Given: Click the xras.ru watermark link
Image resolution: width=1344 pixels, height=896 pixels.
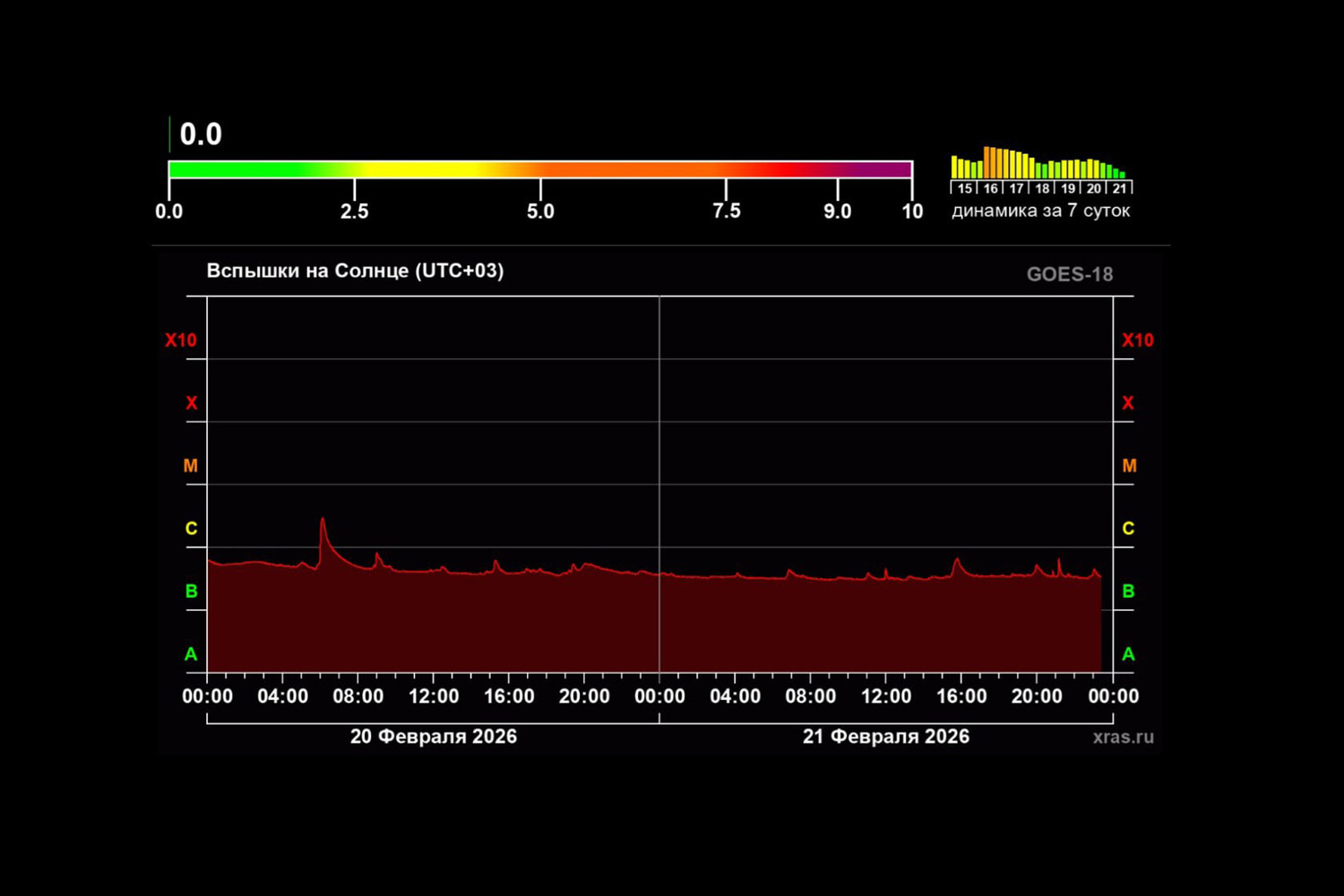Looking at the screenshot, I should [x=1123, y=737].
